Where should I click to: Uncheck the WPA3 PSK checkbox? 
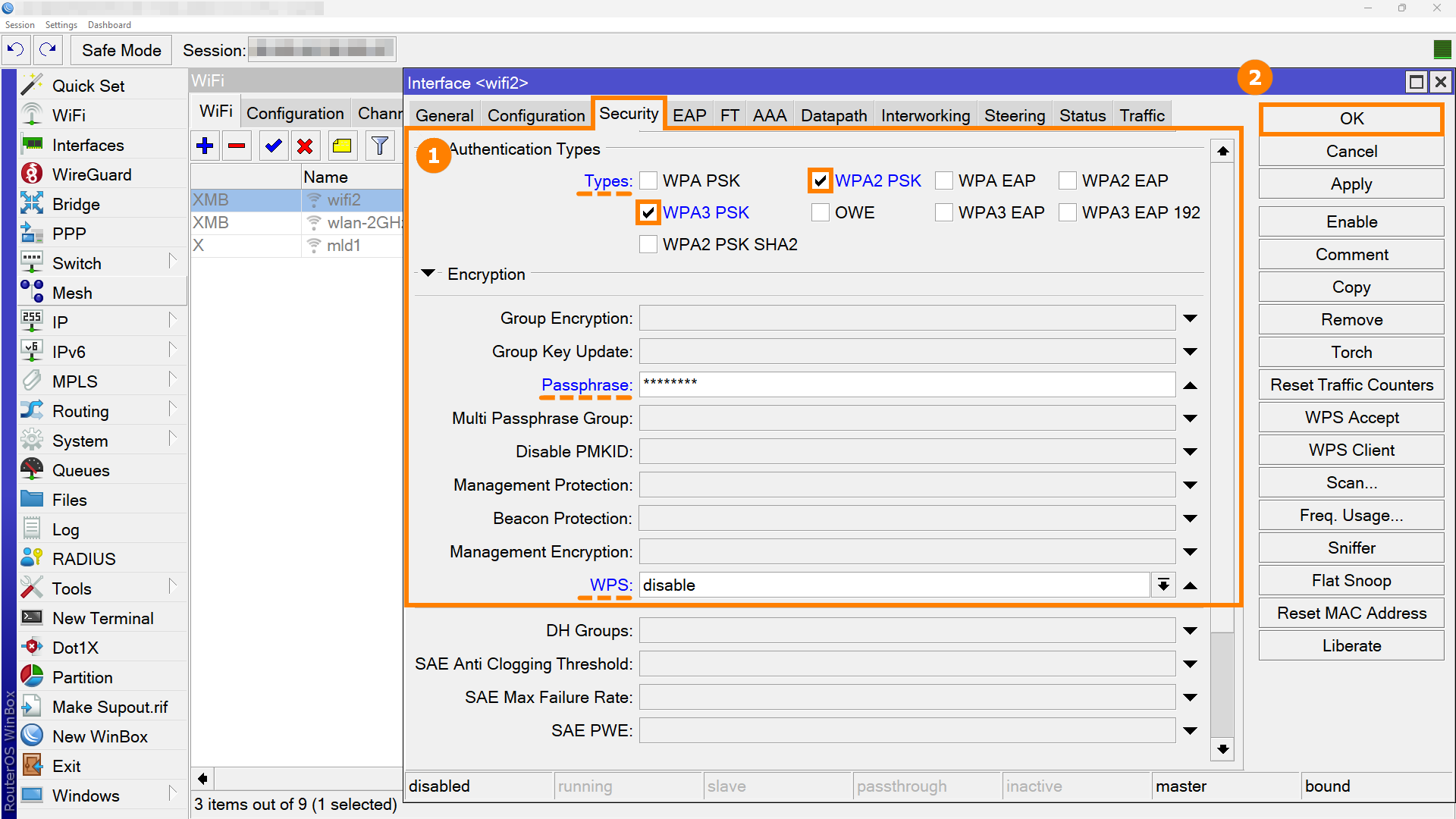648,212
